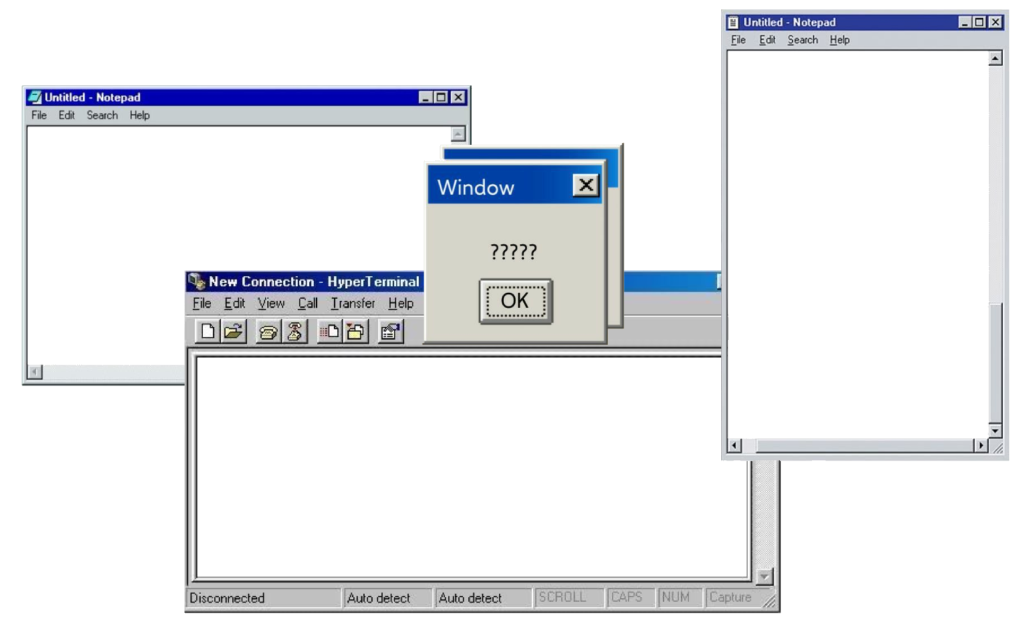Close the Window dialog with X
The height and width of the screenshot is (622, 1027).
(585, 186)
